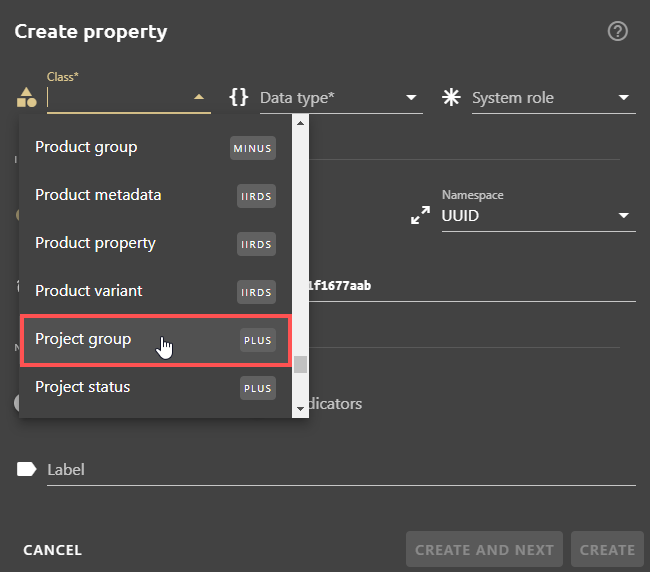This screenshot has height=572, width=650.
Task: Pick Product variant from the list
Action: 155,291
